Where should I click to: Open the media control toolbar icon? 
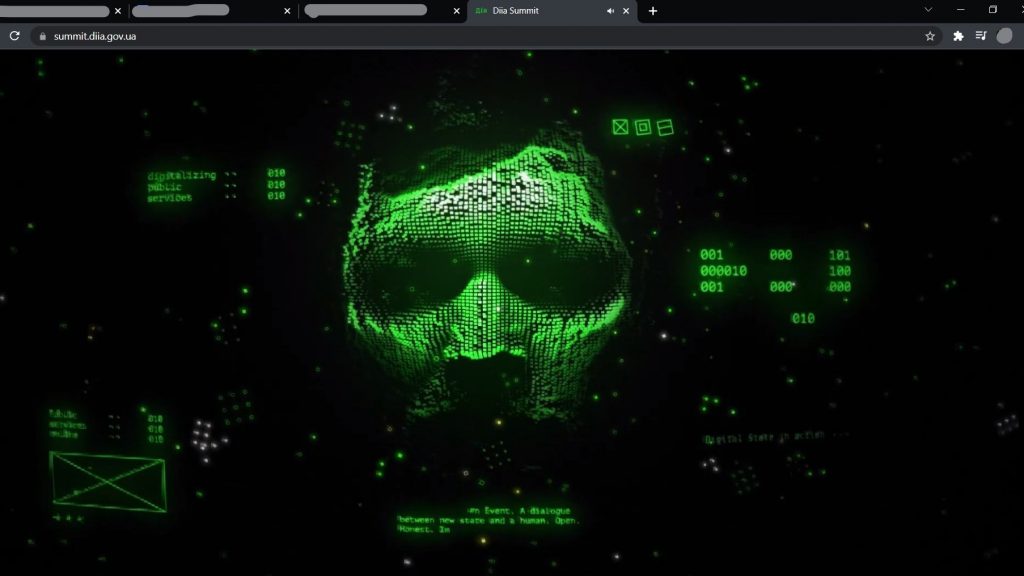pyautogui.click(x=981, y=36)
